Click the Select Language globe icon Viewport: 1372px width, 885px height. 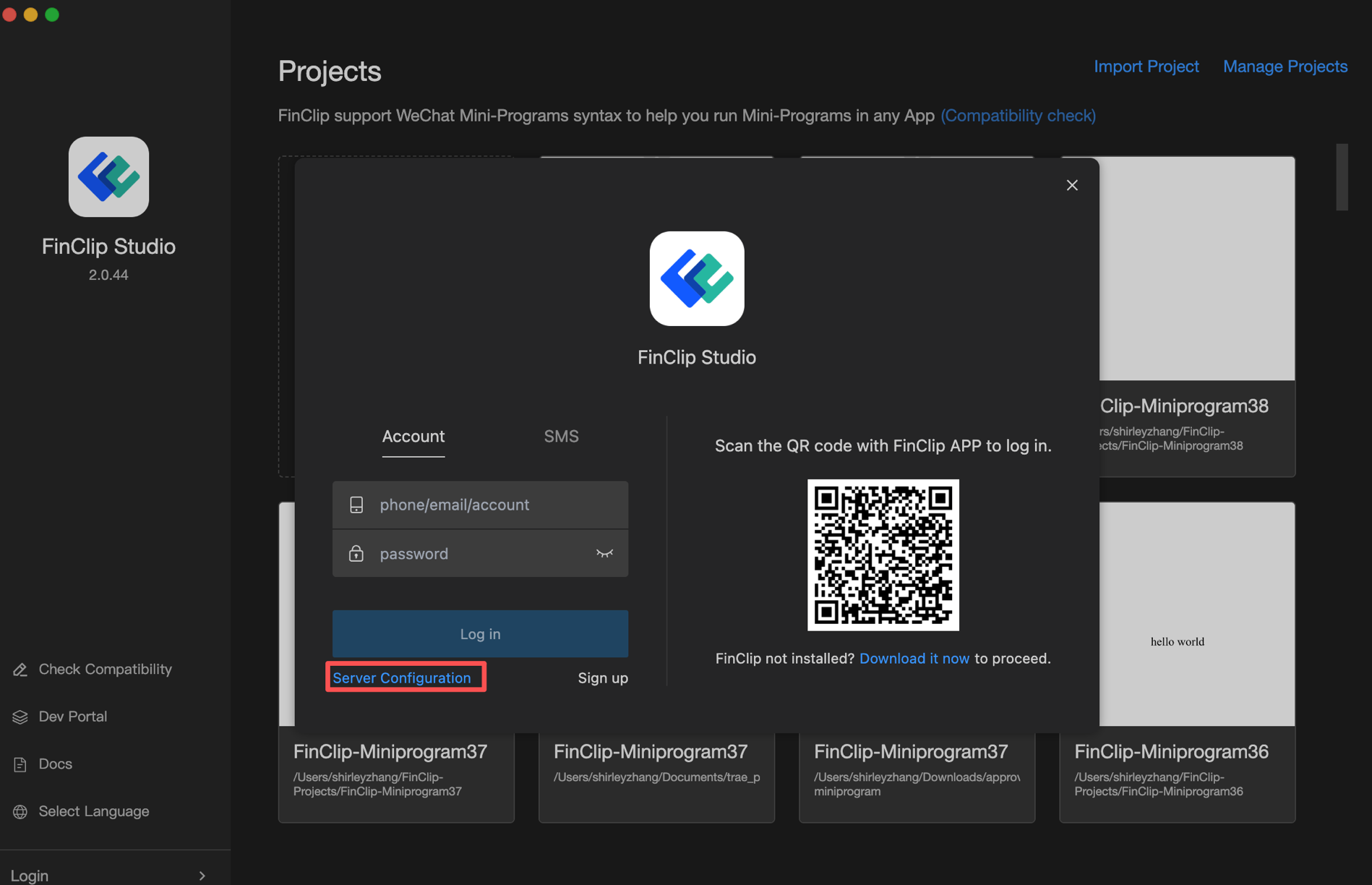(20, 812)
